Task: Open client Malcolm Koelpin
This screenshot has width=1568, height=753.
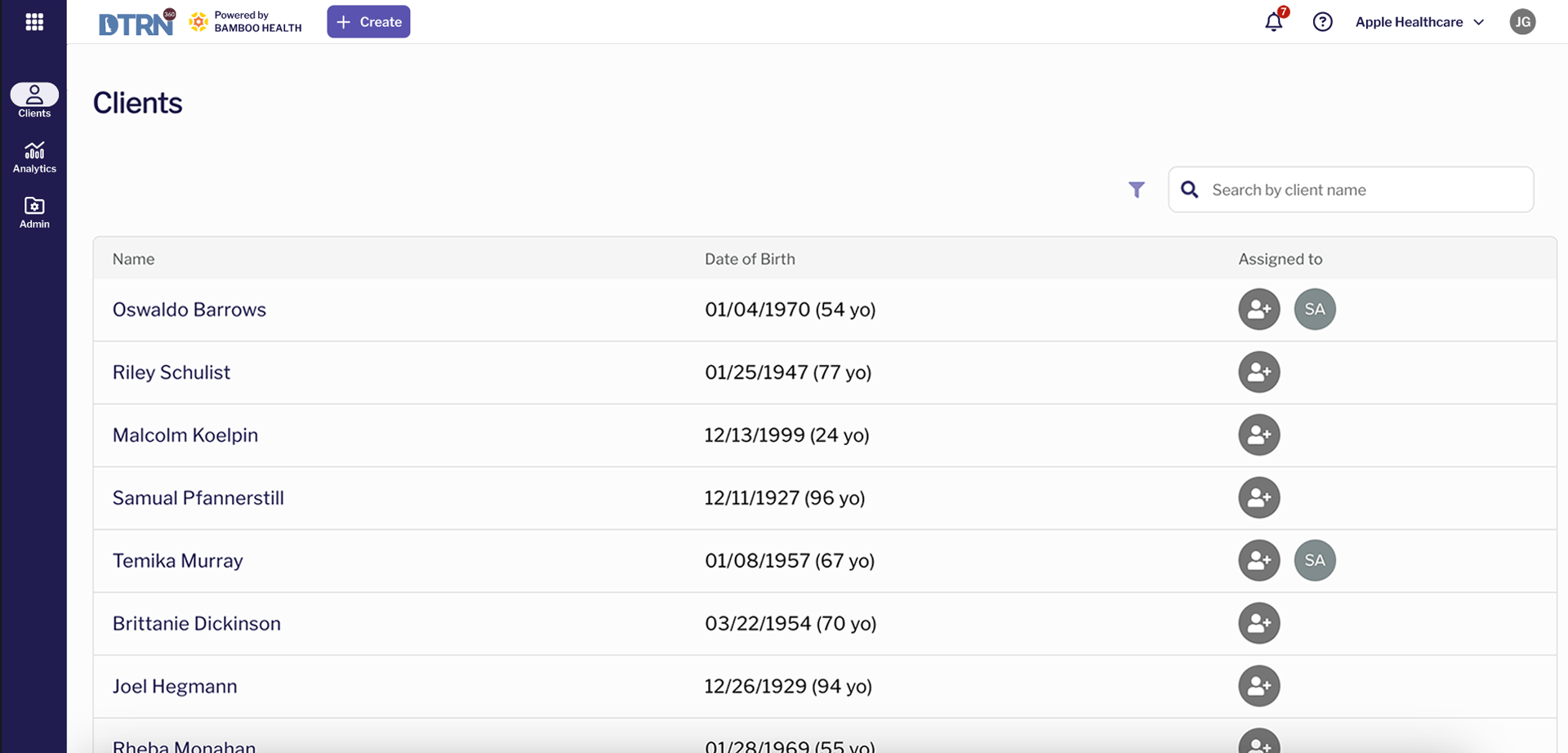Action: [x=185, y=435]
